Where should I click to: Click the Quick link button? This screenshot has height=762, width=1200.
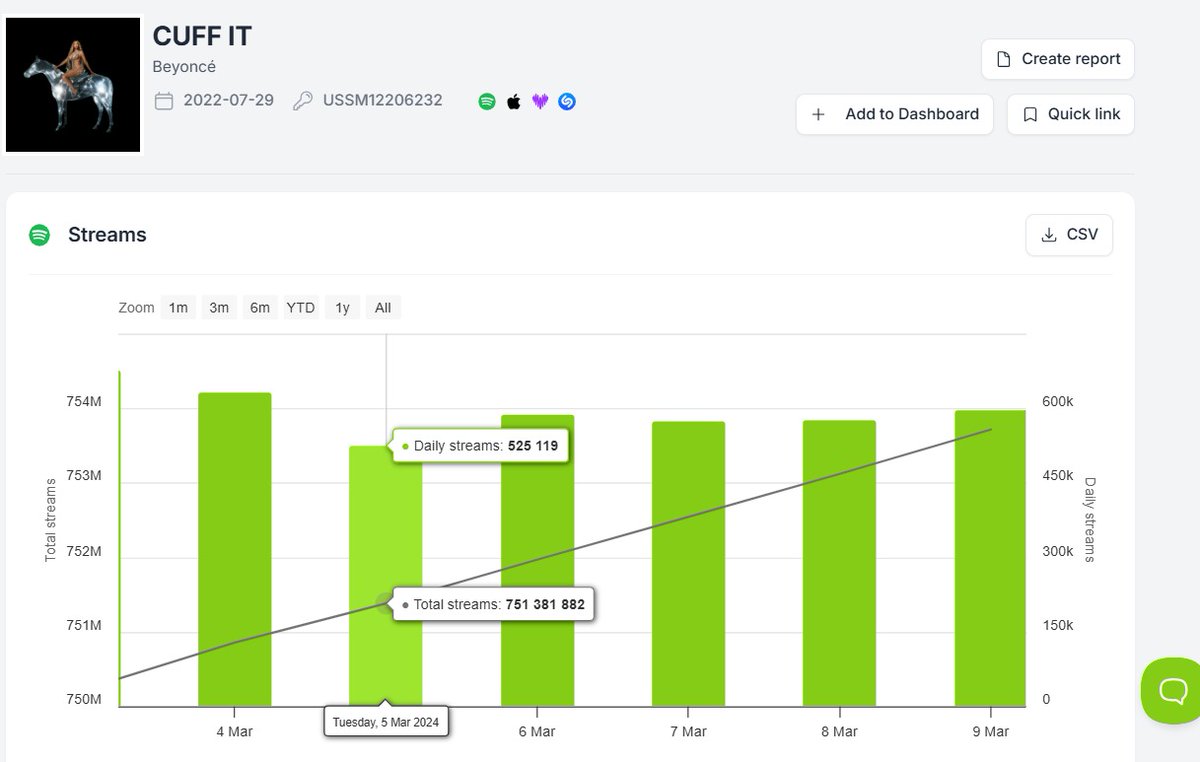click(1071, 114)
